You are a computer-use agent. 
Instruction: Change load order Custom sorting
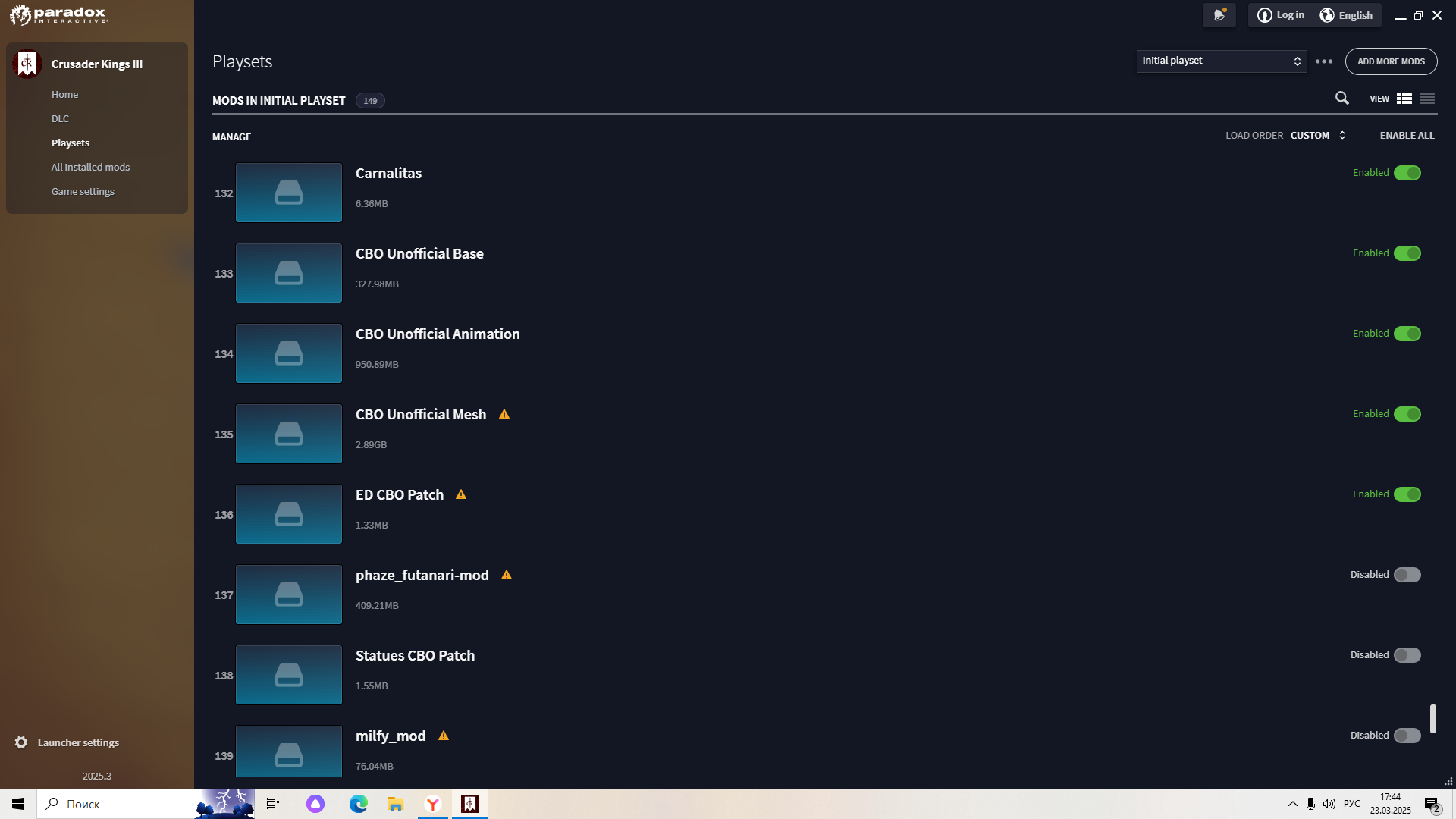click(1318, 135)
